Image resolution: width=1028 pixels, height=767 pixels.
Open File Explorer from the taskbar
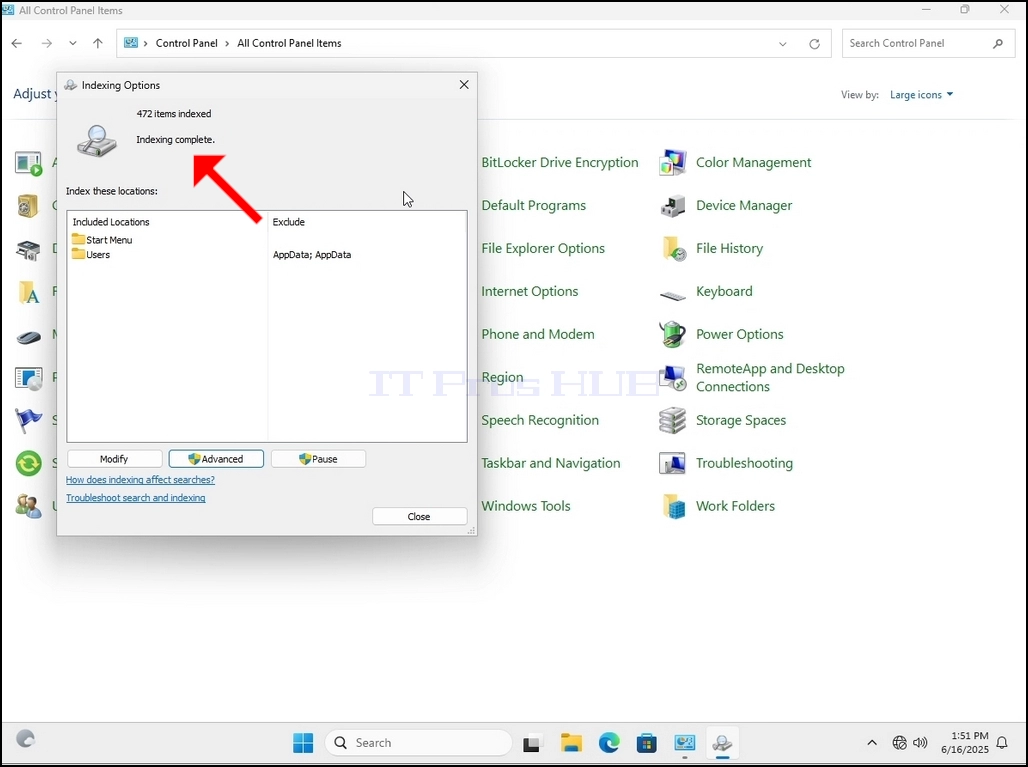[571, 743]
